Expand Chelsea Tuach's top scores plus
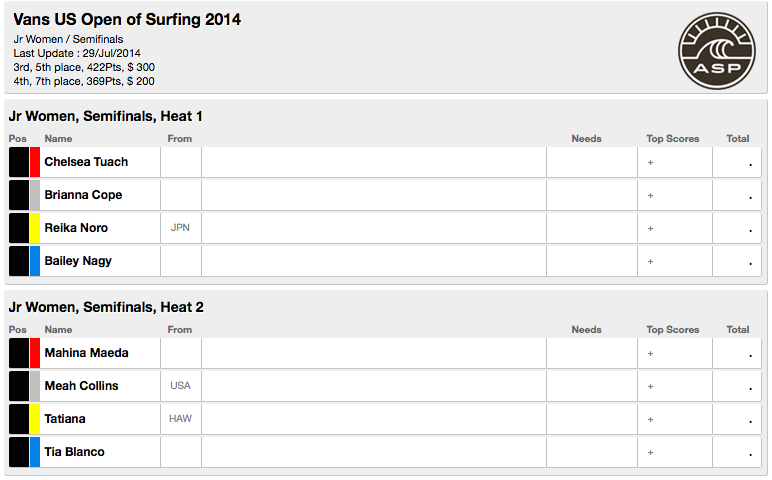 650,163
